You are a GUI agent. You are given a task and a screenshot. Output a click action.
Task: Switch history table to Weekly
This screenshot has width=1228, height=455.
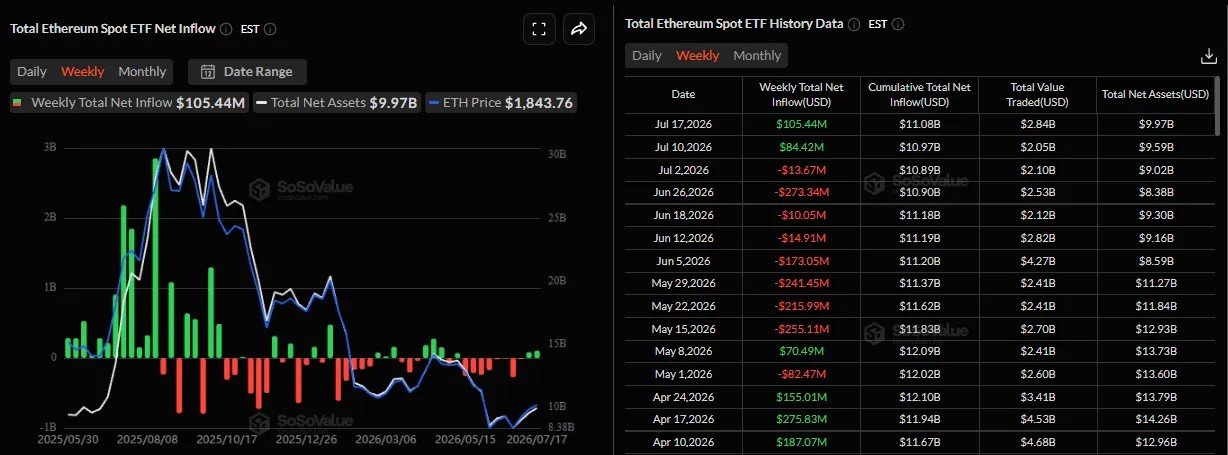coord(697,55)
